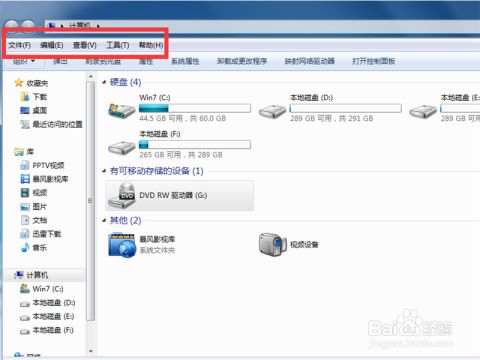Screen dimensions: 480x360
Task: Click the 计算机 icon in sidebar
Action: click(x=19, y=275)
